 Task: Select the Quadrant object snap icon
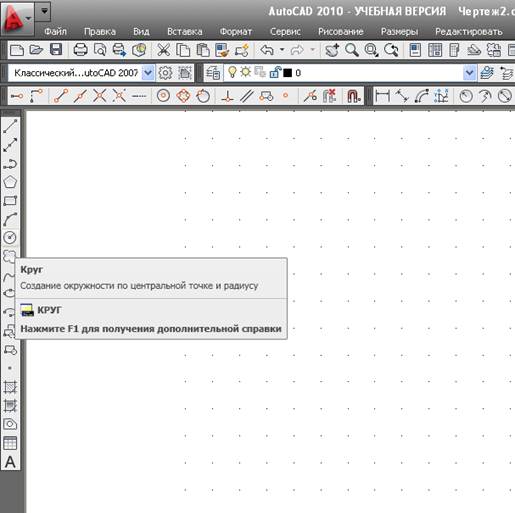coord(183,96)
